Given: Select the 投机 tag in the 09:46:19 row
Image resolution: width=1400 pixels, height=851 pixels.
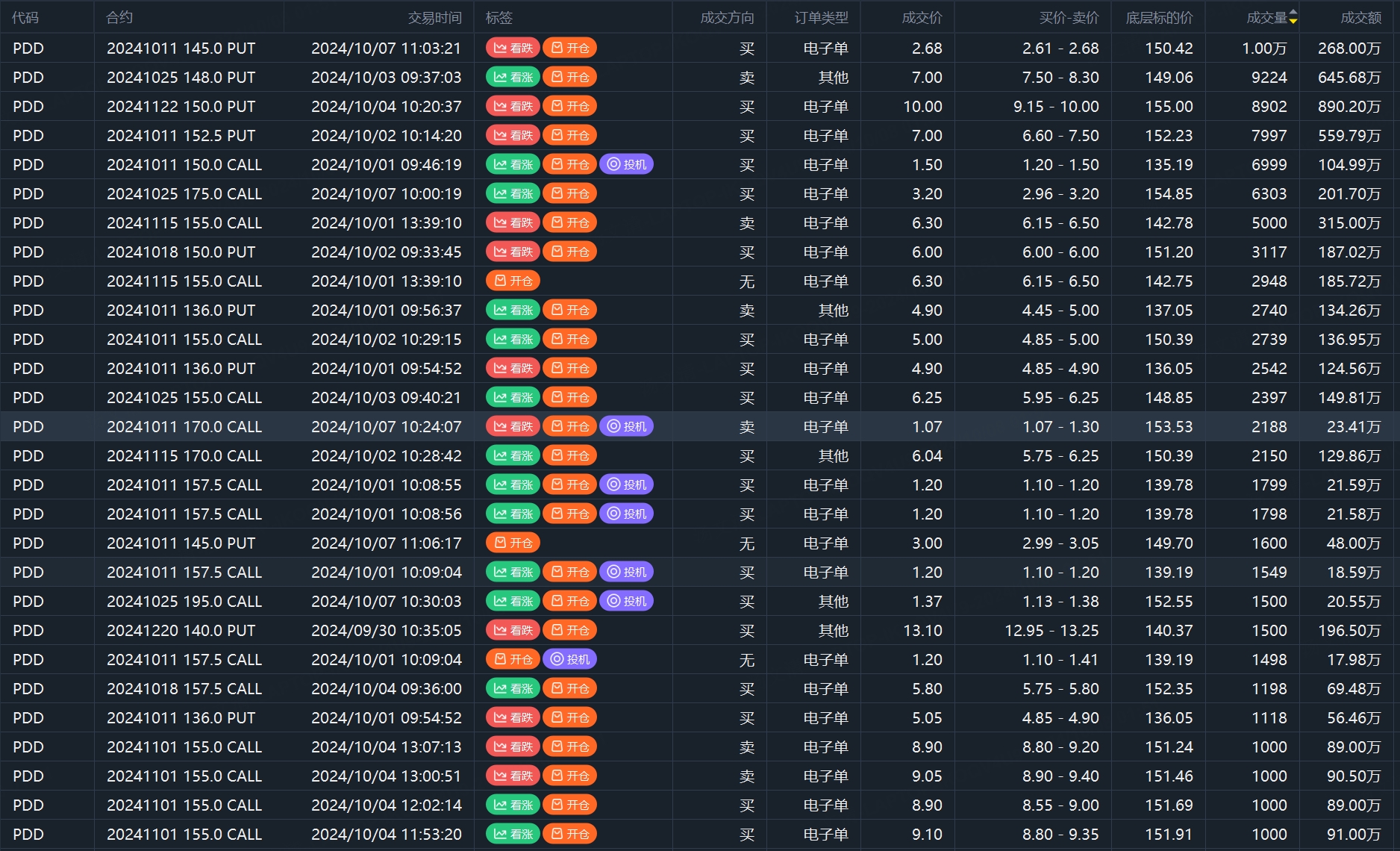Looking at the screenshot, I should point(627,164).
